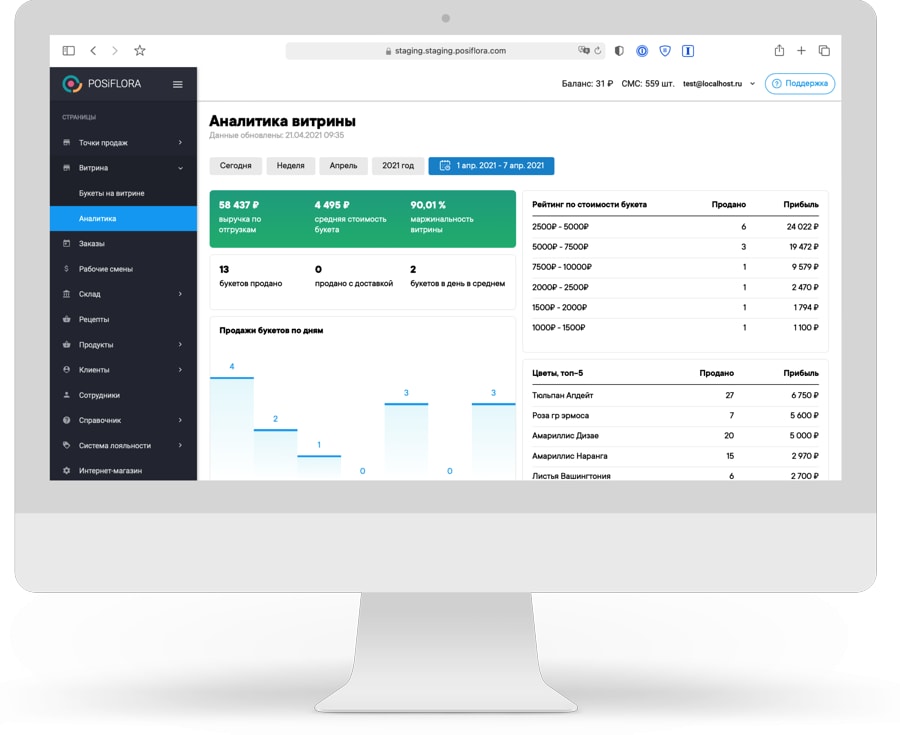Click the 4 495 ₽ average bouquet cost
This screenshot has height=735, width=900.
coord(332,205)
